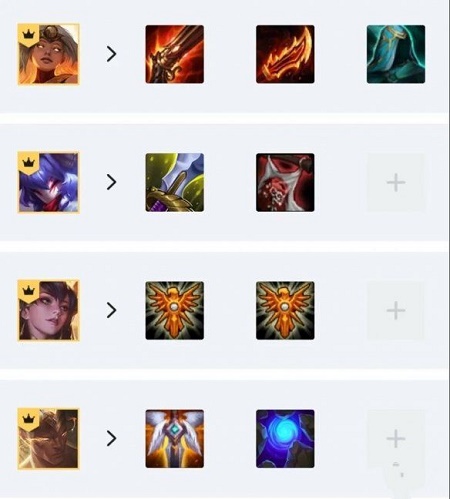Expand the chevron beside blue-haired champion
The width and height of the screenshot is (450, 499).
111,182
